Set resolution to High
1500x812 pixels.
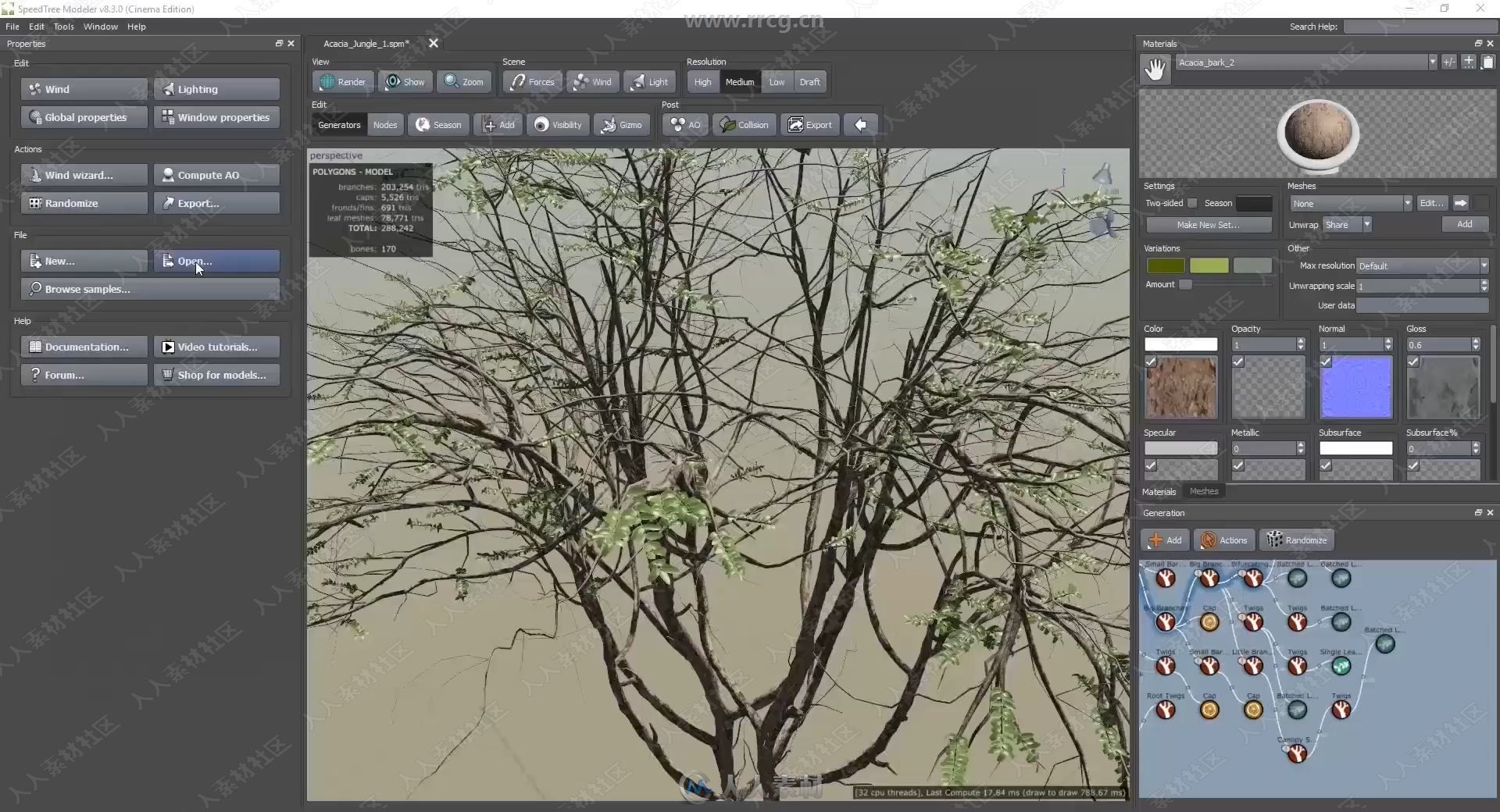tap(703, 82)
